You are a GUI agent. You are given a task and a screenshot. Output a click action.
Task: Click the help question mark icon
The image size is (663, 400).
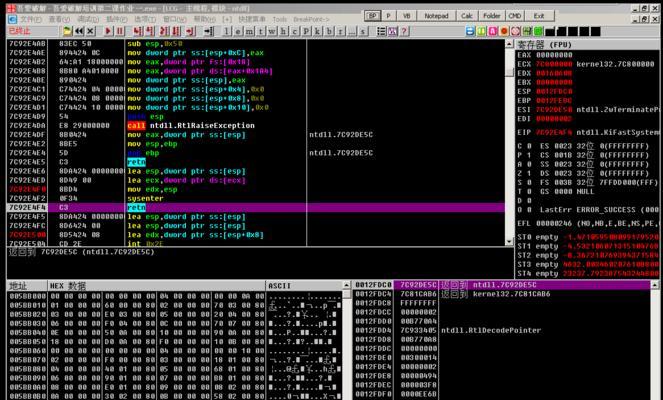[404, 31]
